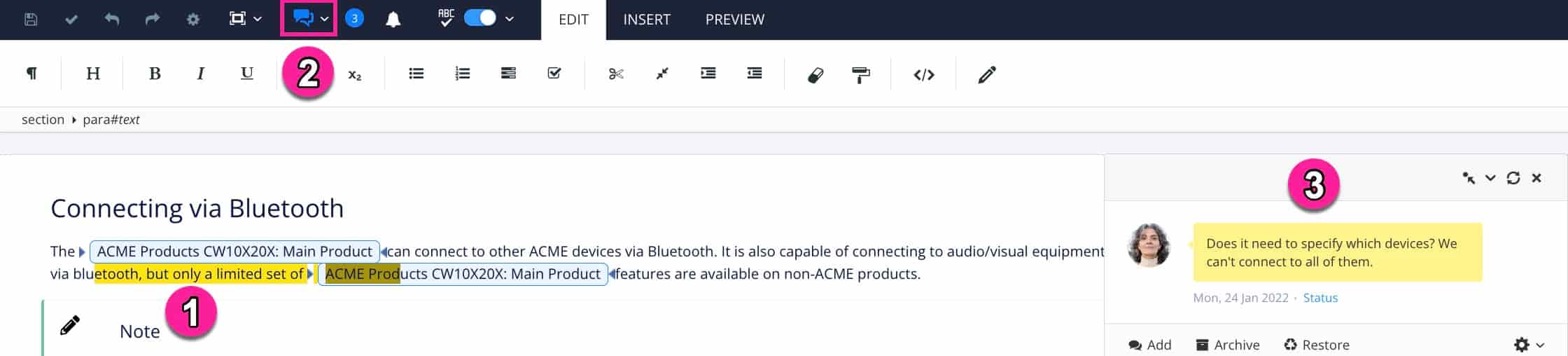
Task: Switch to the PREVIEW tab
Action: tap(734, 20)
